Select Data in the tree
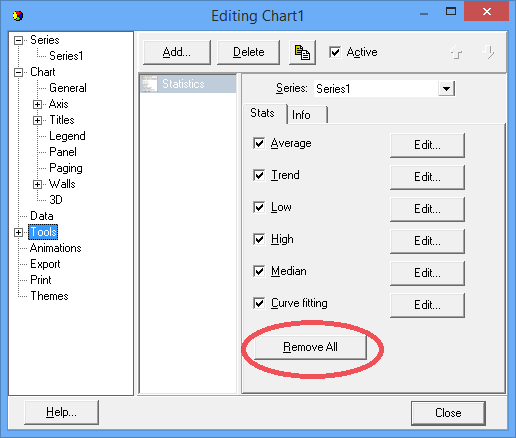 [42, 216]
